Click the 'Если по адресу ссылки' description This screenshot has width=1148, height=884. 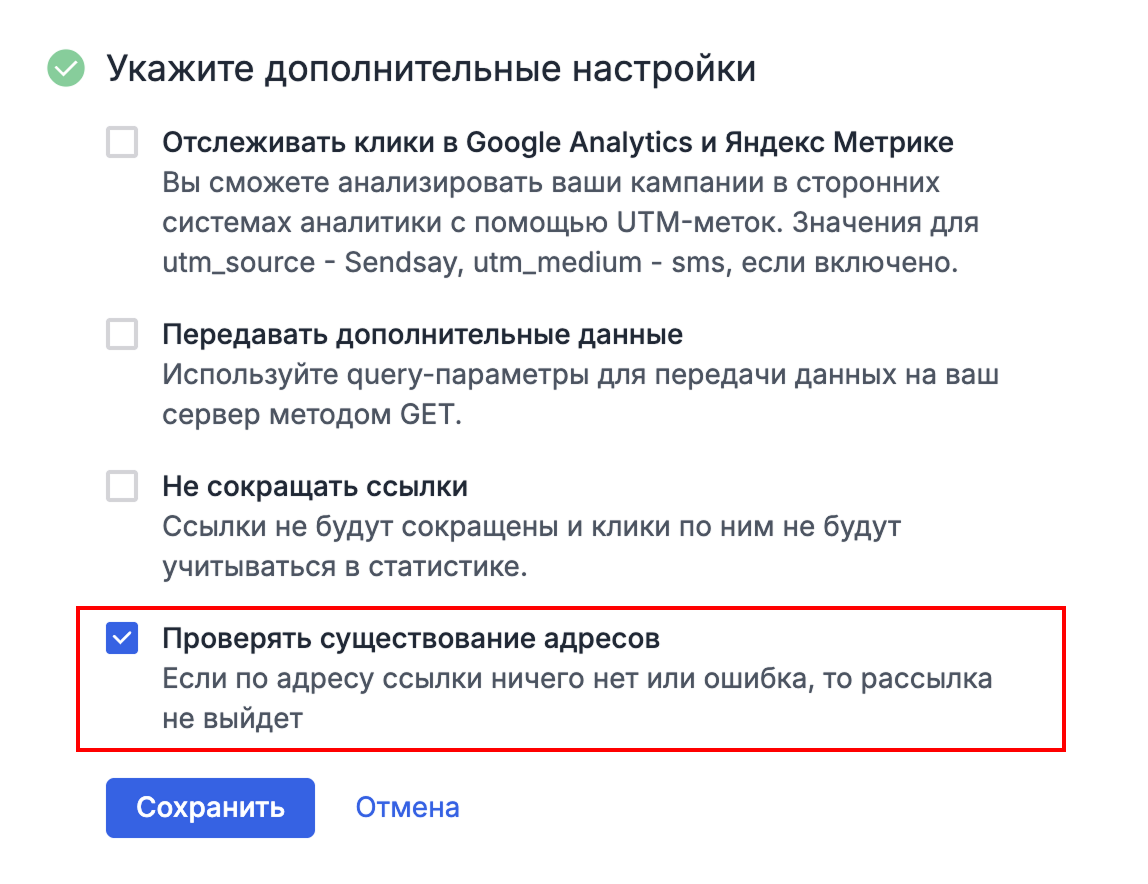[577, 679]
